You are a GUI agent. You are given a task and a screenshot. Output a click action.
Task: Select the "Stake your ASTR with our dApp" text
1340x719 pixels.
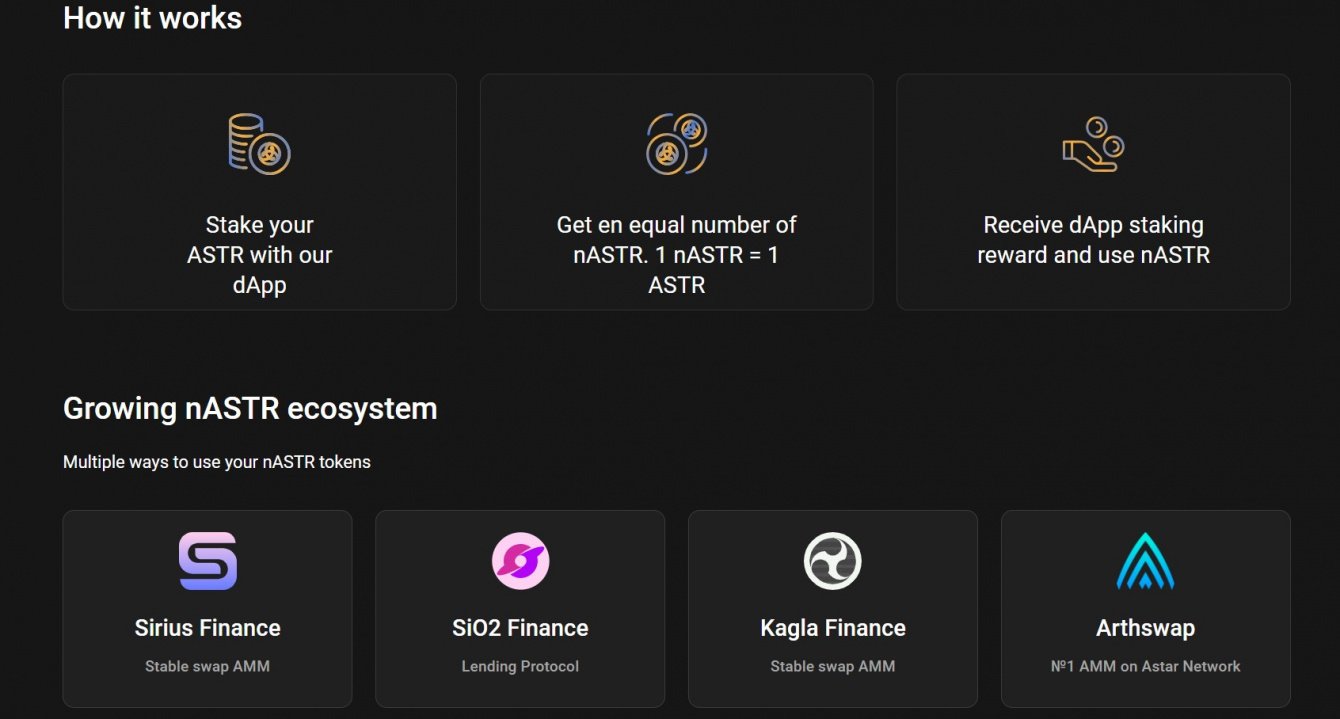pos(259,255)
